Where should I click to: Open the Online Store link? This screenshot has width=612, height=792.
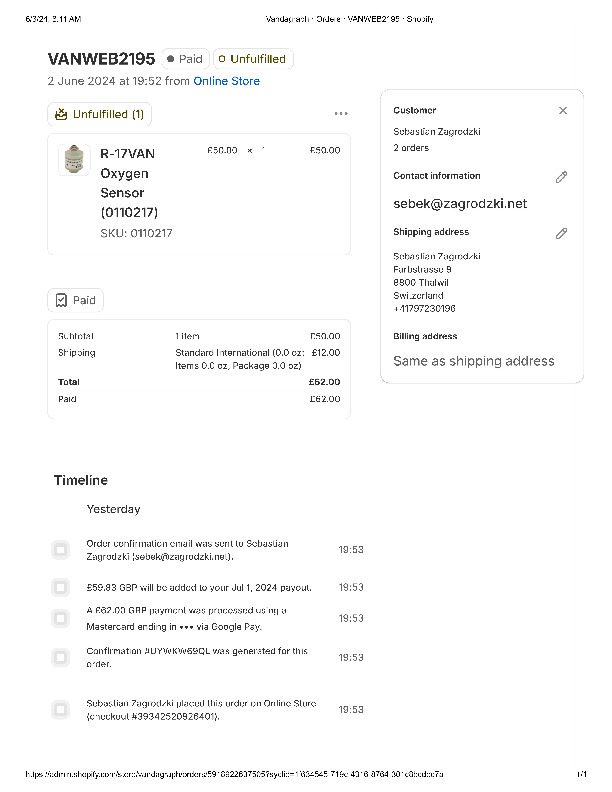point(226,81)
